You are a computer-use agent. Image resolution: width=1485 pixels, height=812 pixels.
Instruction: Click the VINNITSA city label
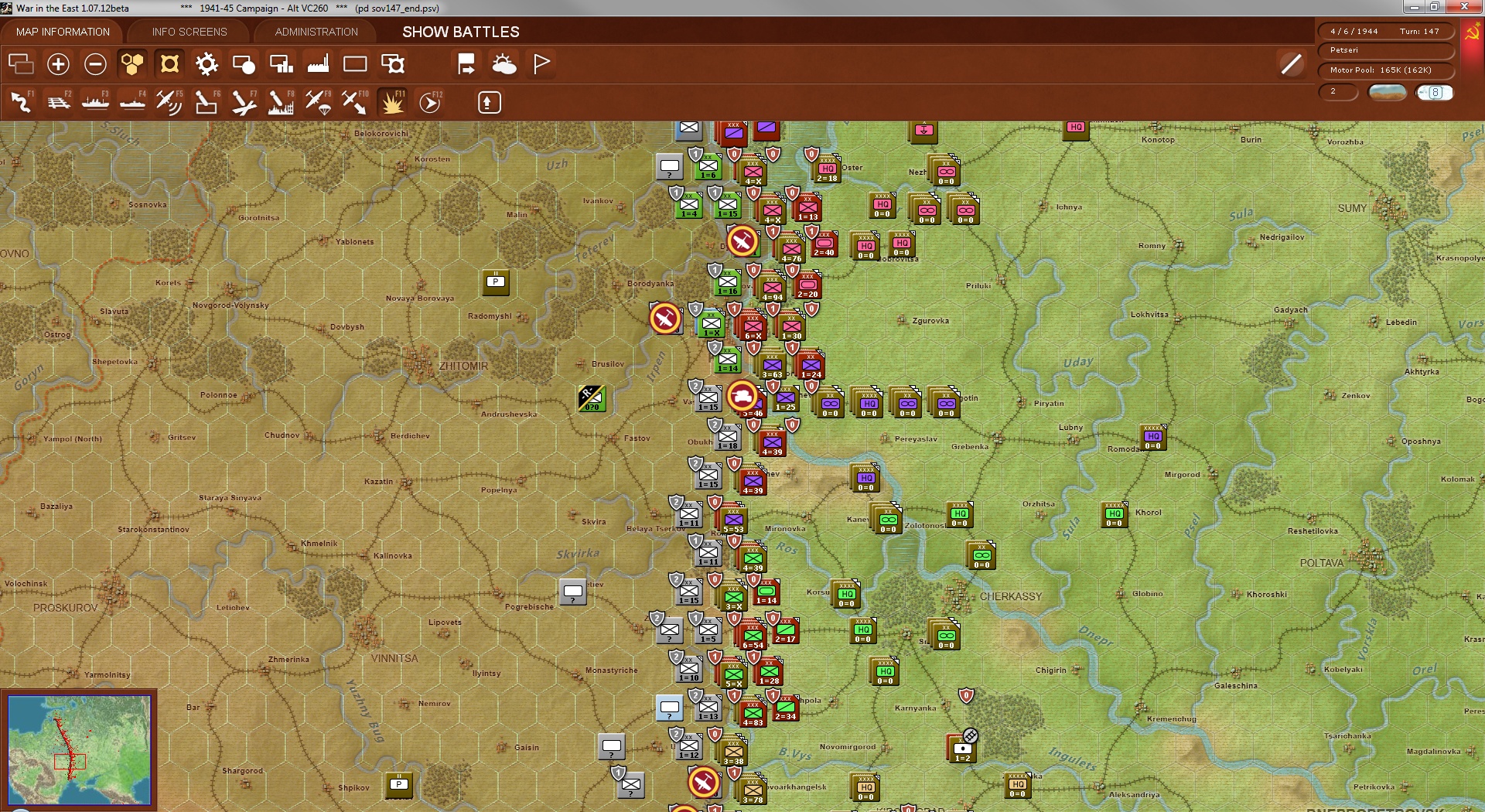pyautogui.click(x=394, y=658)
